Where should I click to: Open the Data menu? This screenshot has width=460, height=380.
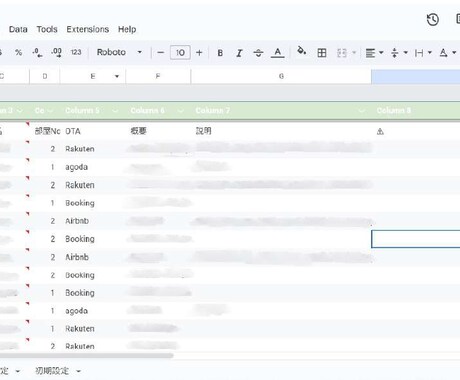point(18,29)
